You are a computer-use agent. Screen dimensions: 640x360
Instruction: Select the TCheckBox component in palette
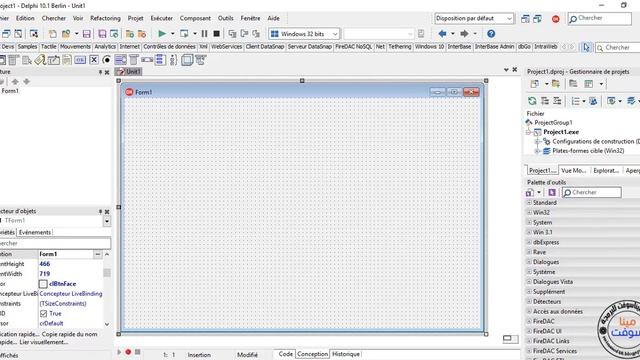[x=94, y=60]
